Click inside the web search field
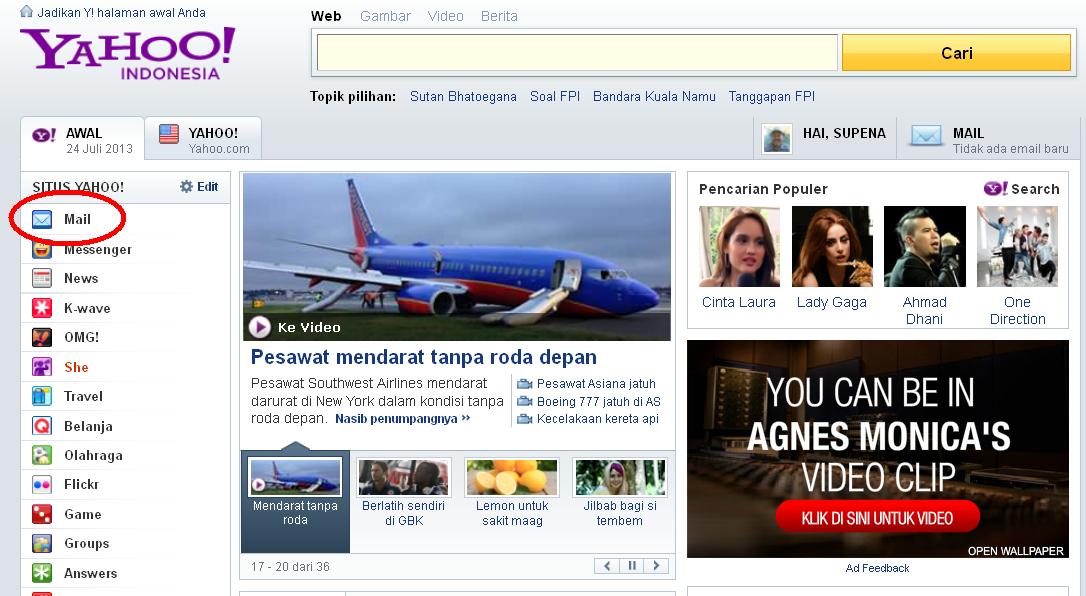The image size is (1086, 596). [x=576, y=51]
